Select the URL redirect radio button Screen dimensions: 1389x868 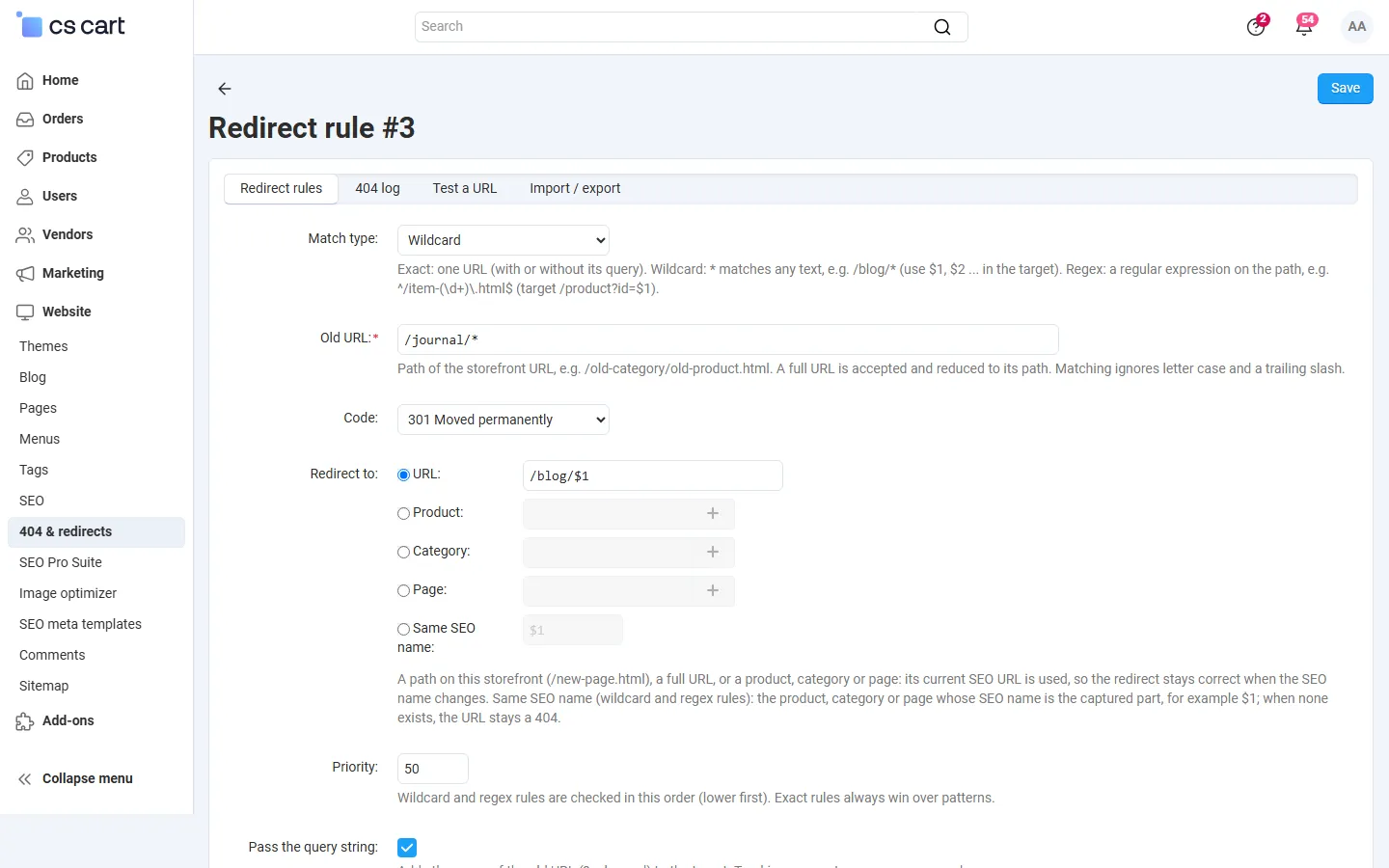click(404, 475)
